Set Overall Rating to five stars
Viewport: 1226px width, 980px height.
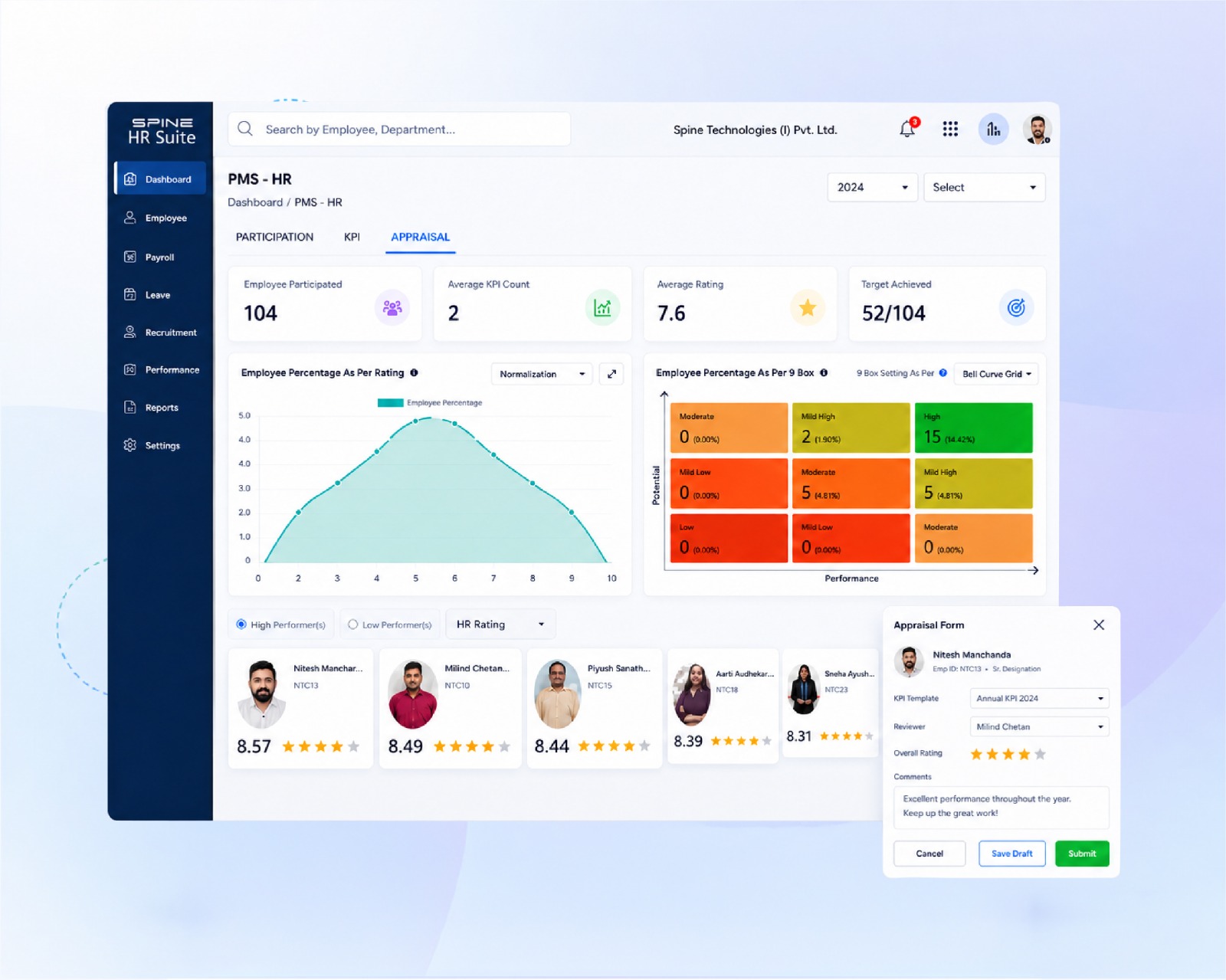(x=1040, y=754)
